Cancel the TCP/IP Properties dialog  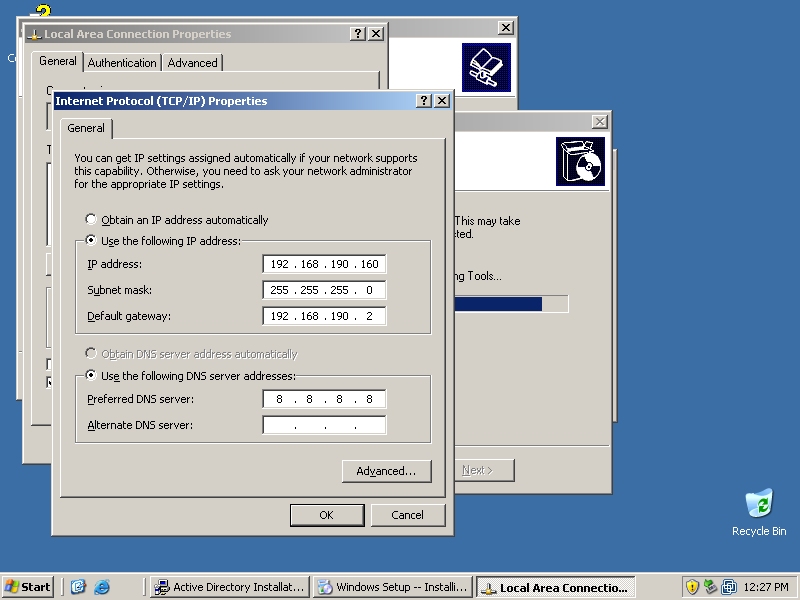(408, 515)
